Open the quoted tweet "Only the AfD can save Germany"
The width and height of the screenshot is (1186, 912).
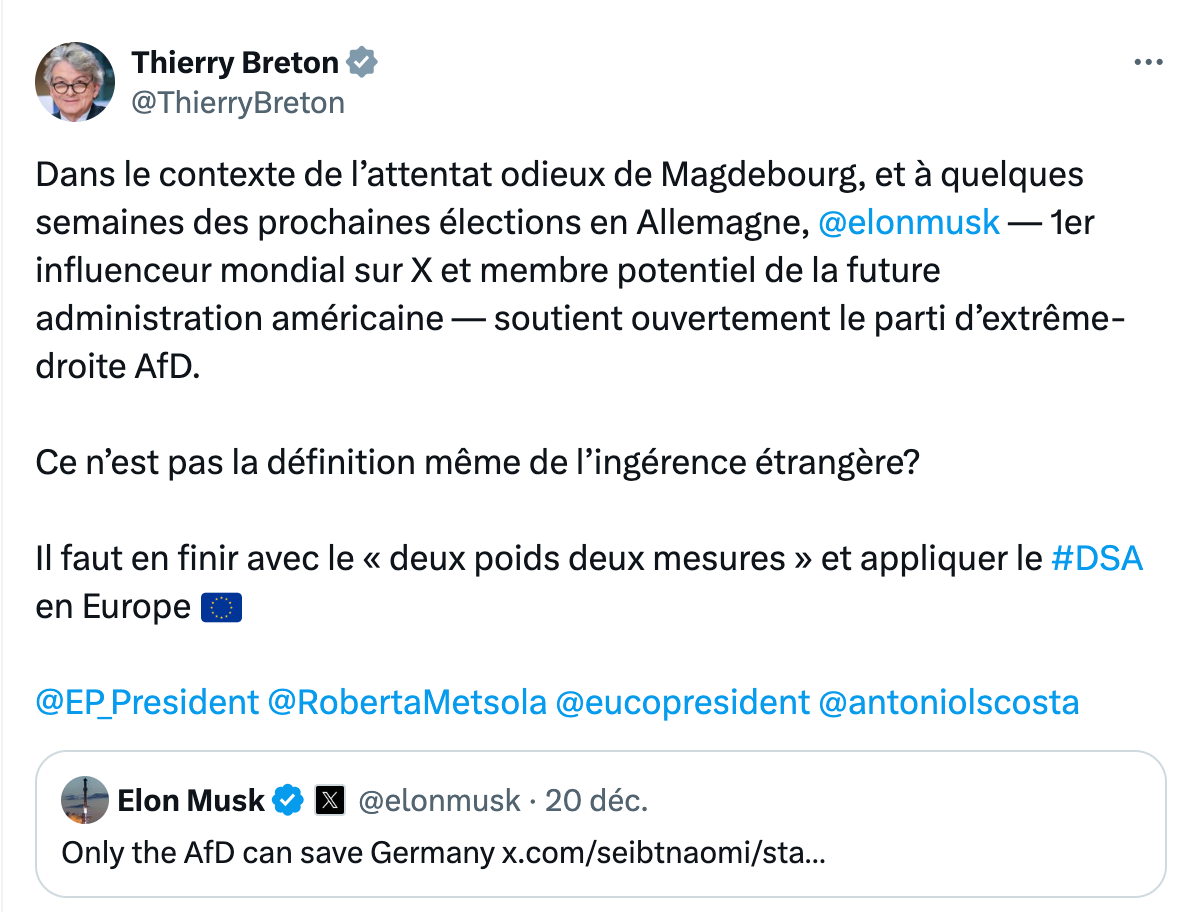279,853
